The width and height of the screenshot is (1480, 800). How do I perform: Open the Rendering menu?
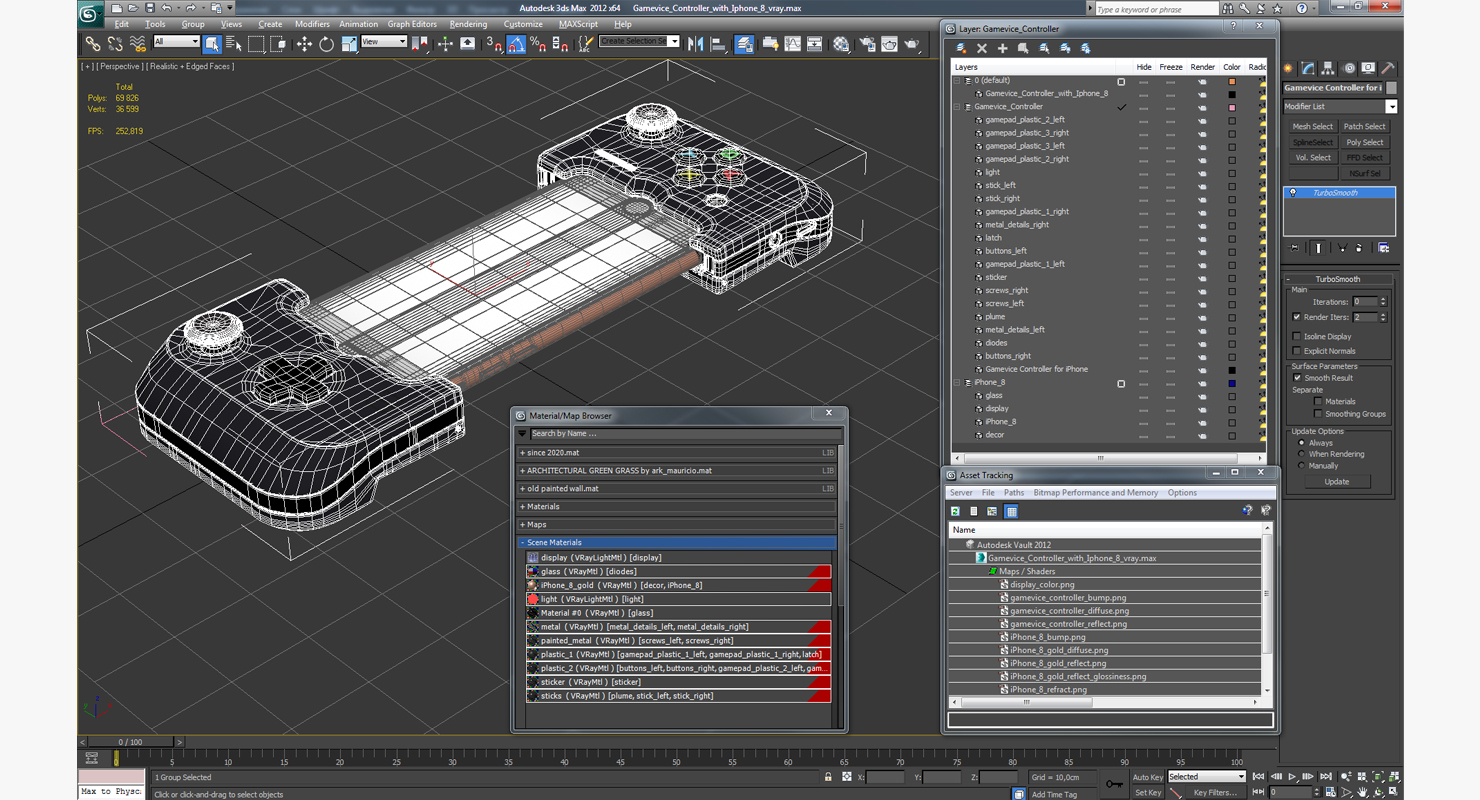468,24
